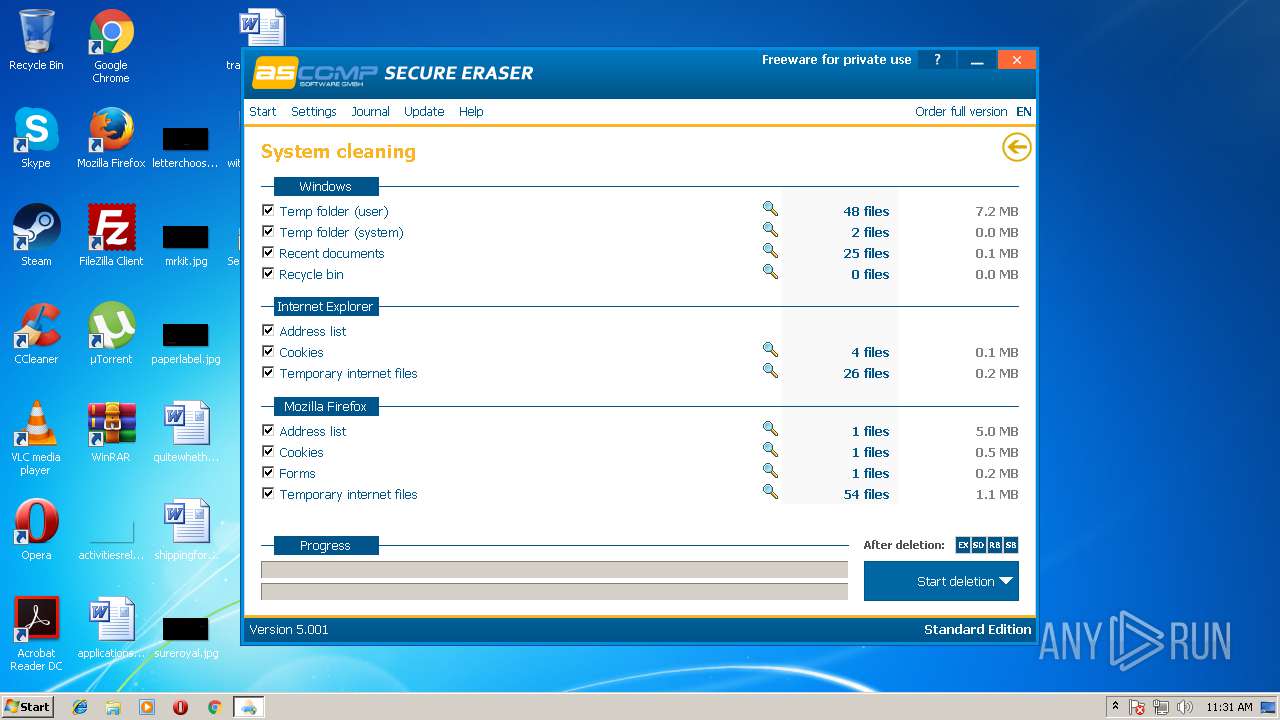1280x720 pixels.
Task: Click the Windows Start button
Action: coord(27,706)
